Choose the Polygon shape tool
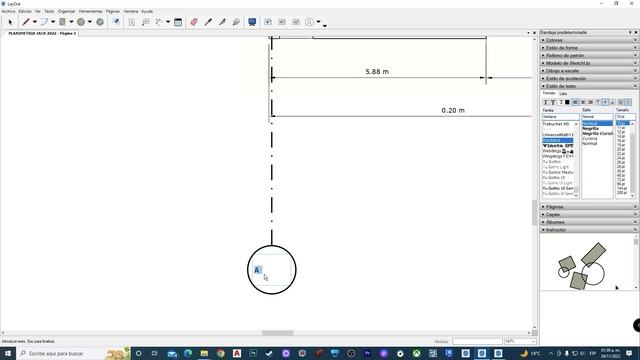Viewport: 640px width, 360px height. [x=100, y=22]
